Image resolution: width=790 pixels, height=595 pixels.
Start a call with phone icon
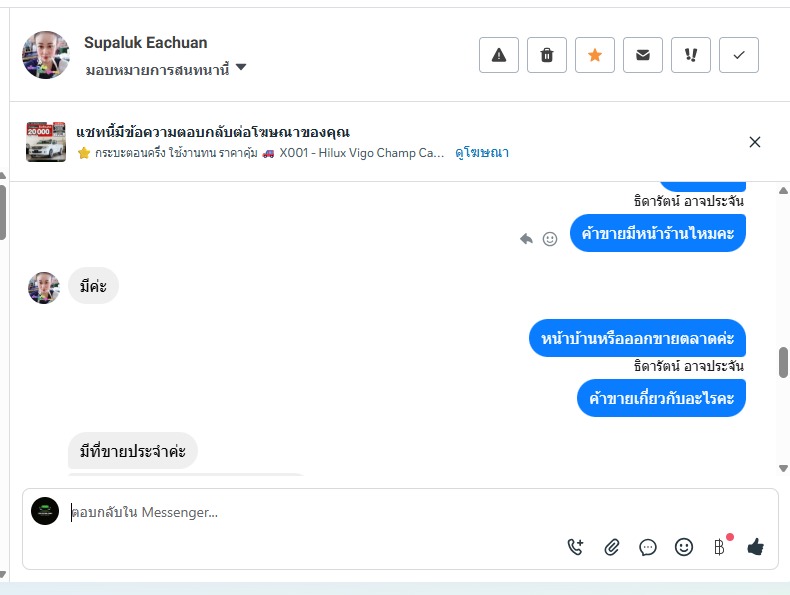575,547
